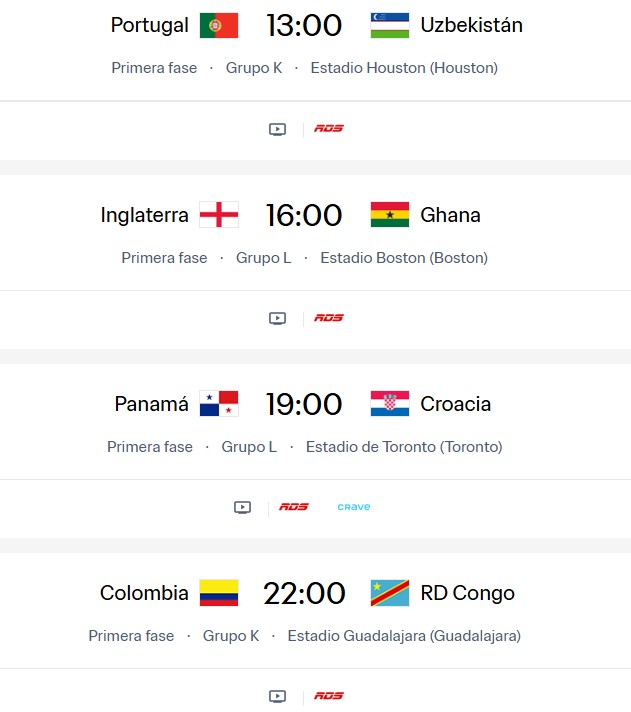
Task: Click the England flag icon
Action: (x=219, y=215)
